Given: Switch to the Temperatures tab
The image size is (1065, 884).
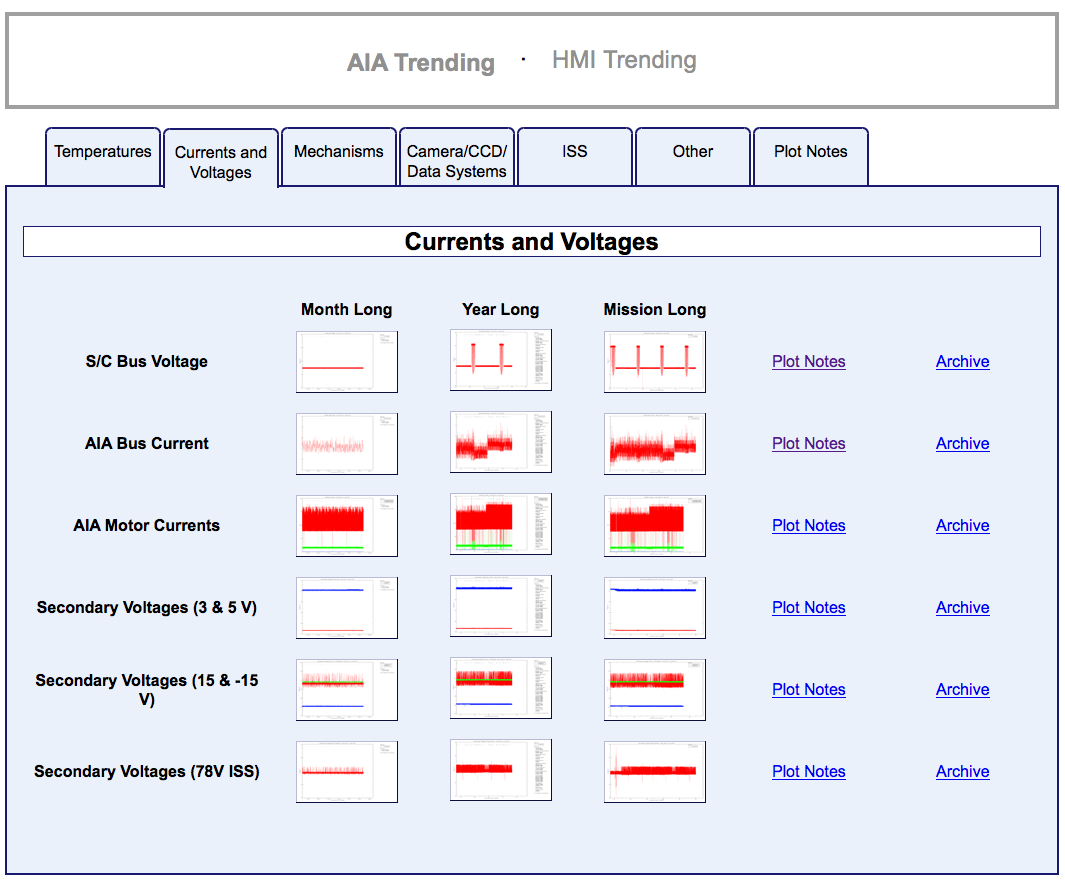Looking at the screenshot, I should [x=103, y=152].
